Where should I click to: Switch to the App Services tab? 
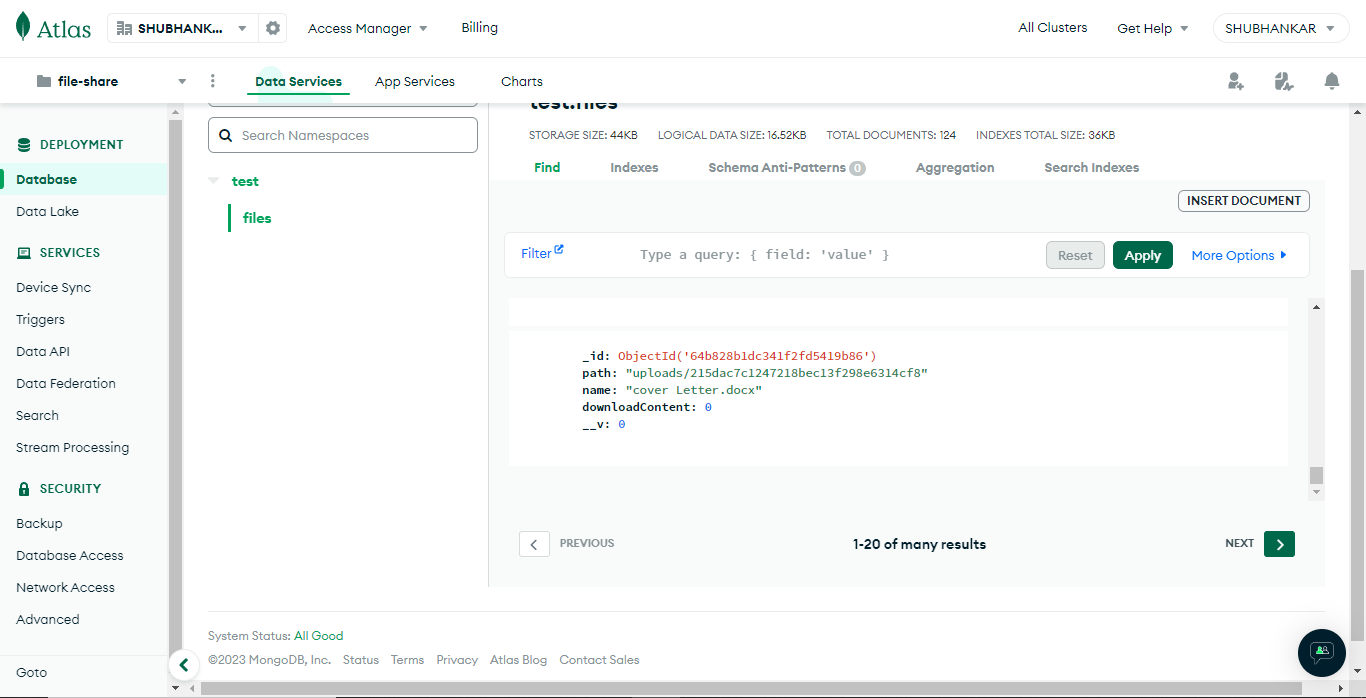coord(415,82)
